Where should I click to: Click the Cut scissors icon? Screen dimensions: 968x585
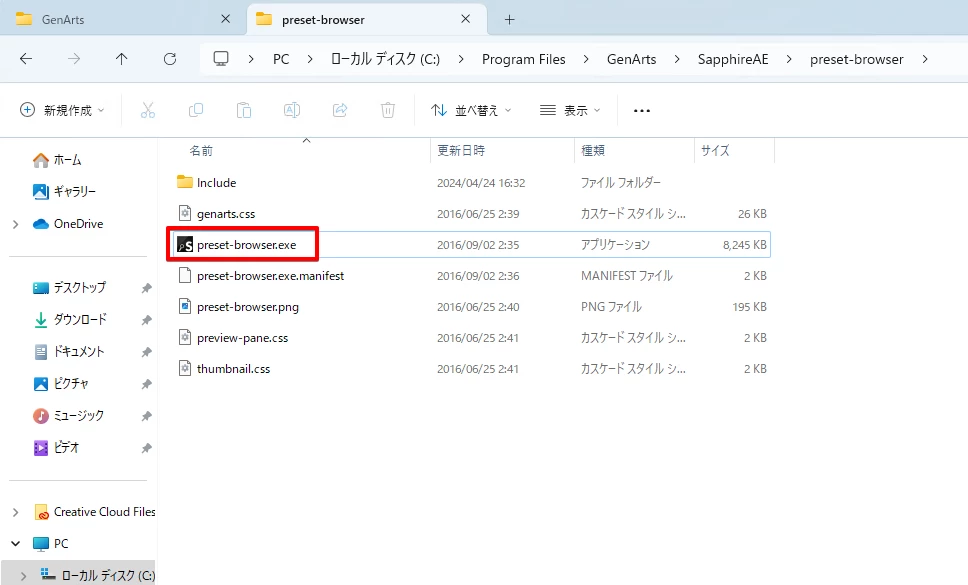click(x=148, y=110)
